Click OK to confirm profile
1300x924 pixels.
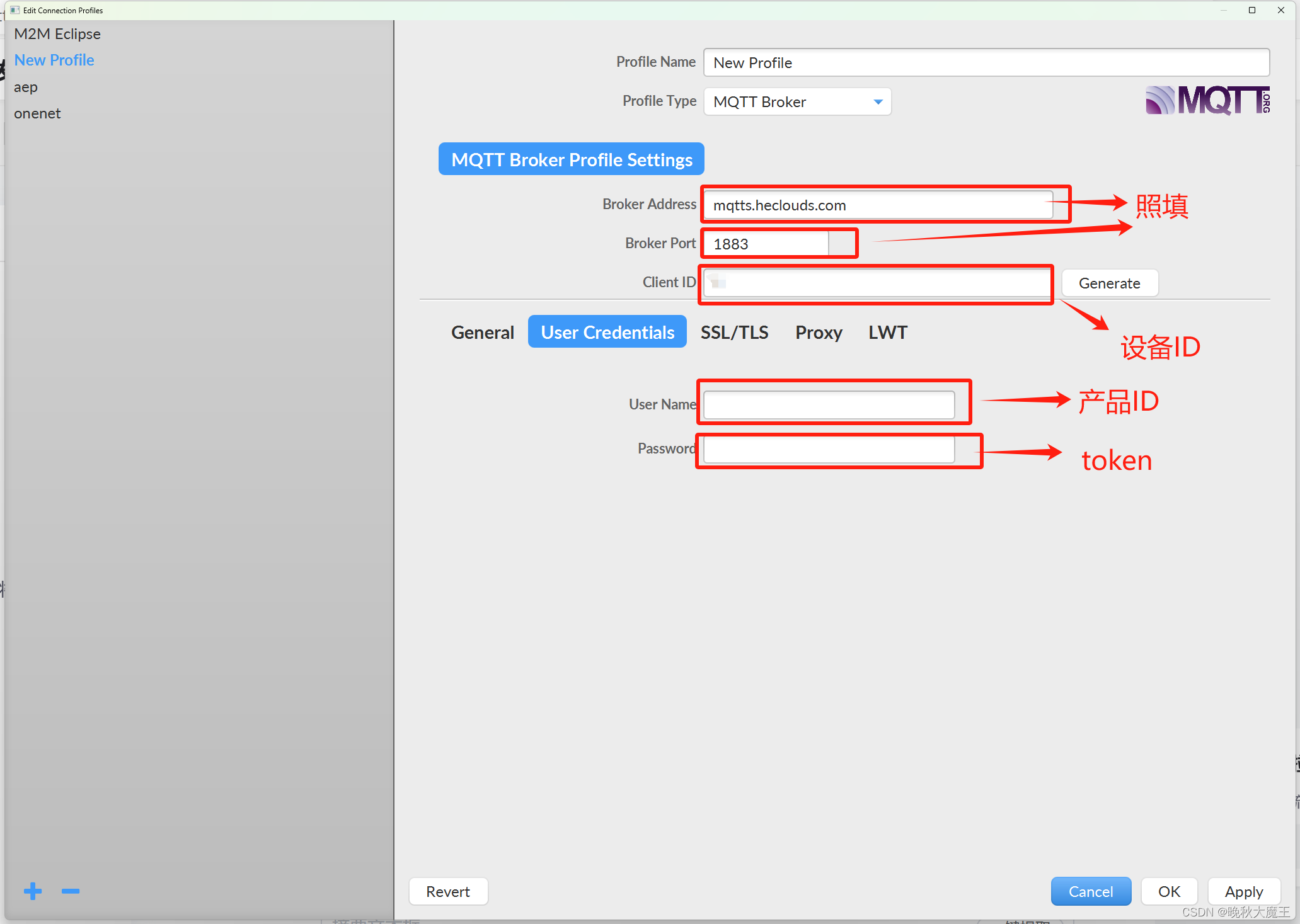click(1169, 891)
